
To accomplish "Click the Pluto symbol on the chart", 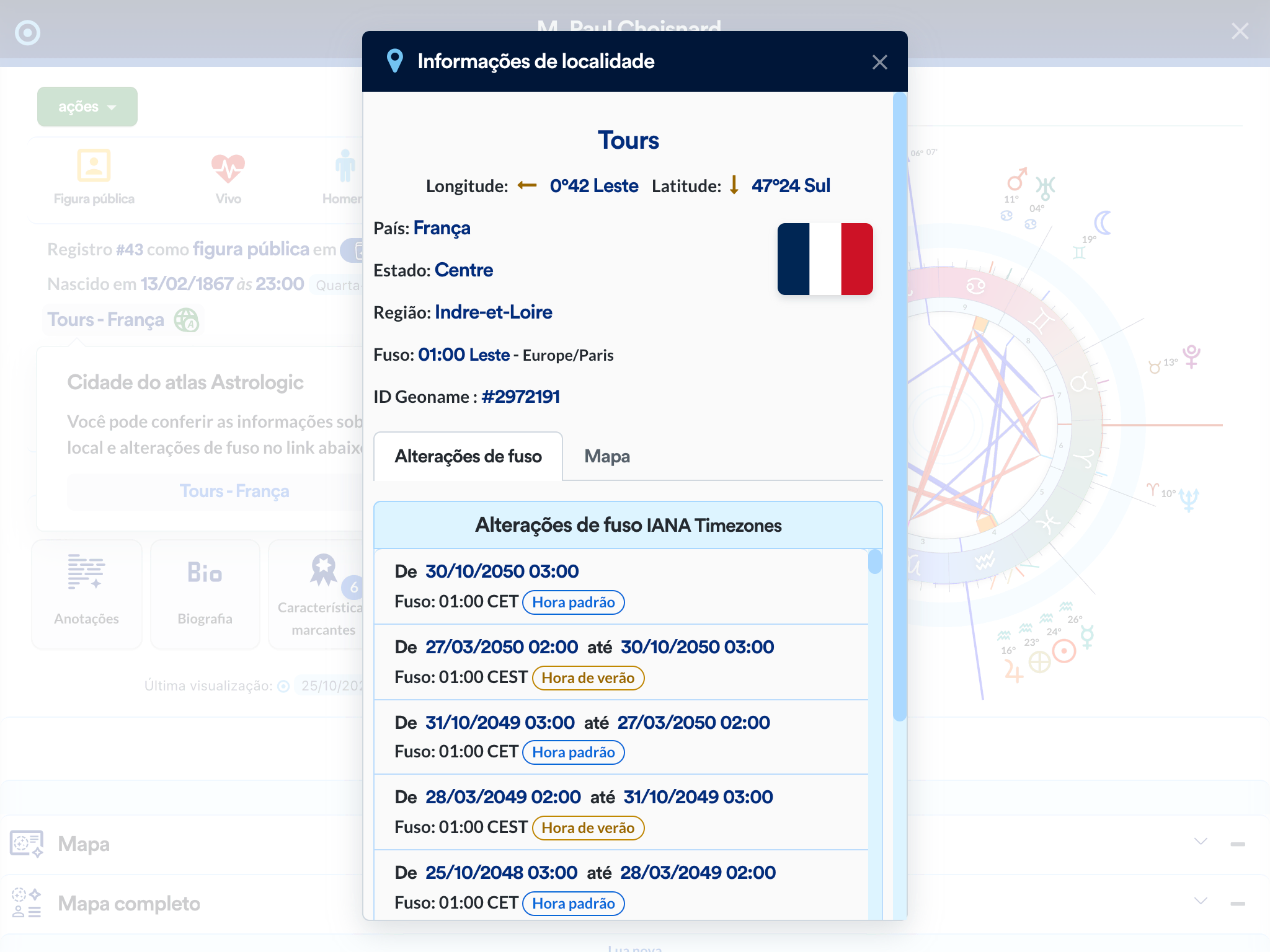I will [1191, 356].
